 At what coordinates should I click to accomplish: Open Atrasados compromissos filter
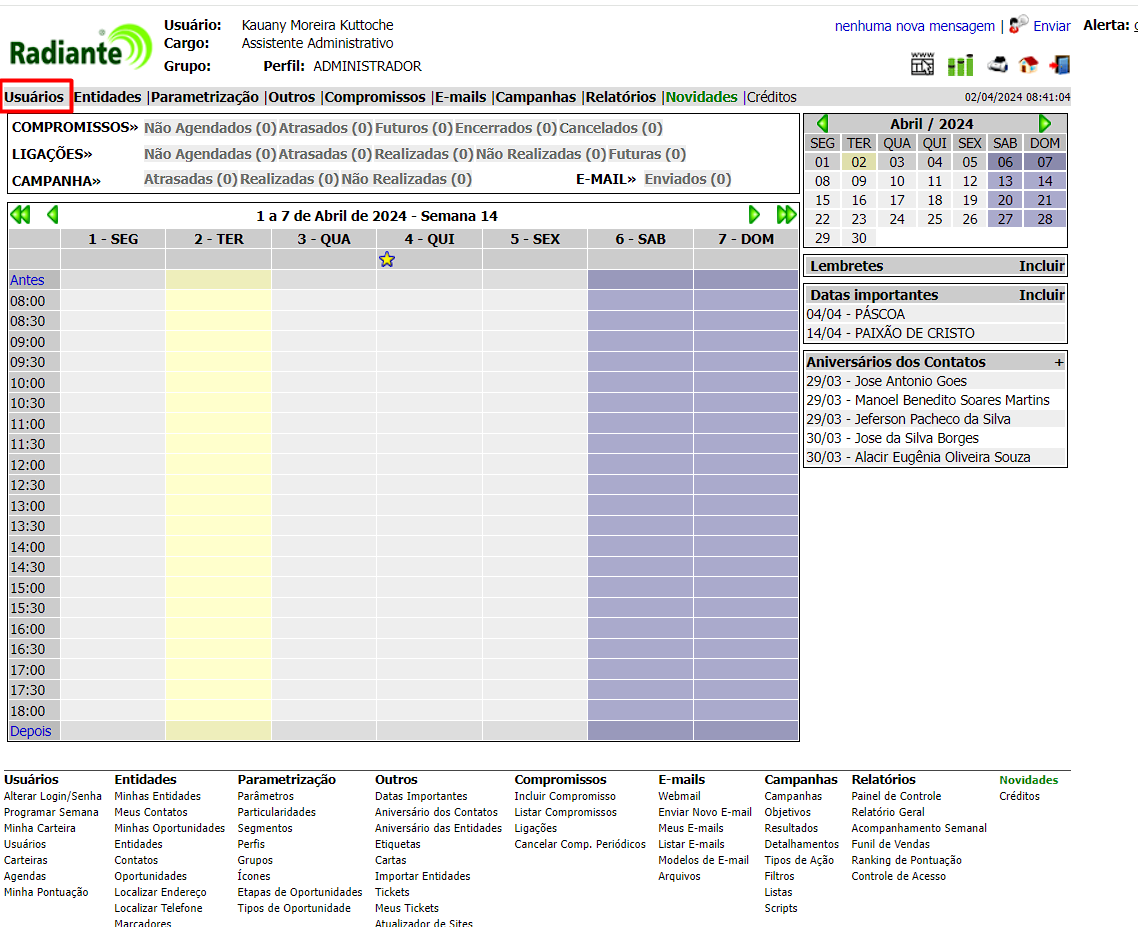click(325, 128)
